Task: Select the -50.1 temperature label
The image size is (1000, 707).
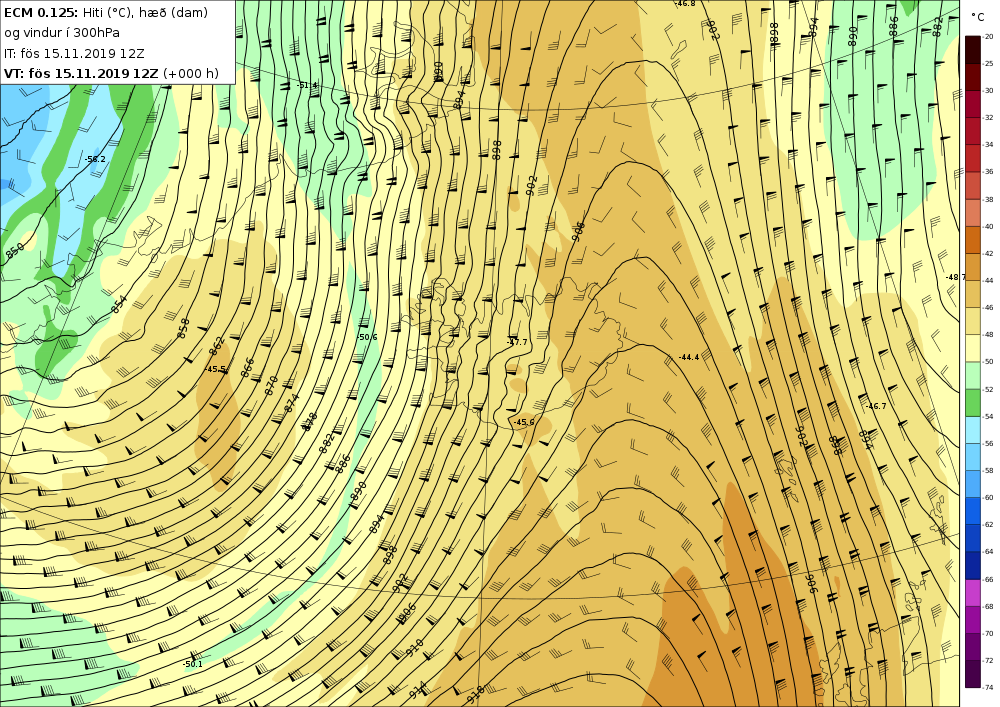Action: [x=192, y=664]
